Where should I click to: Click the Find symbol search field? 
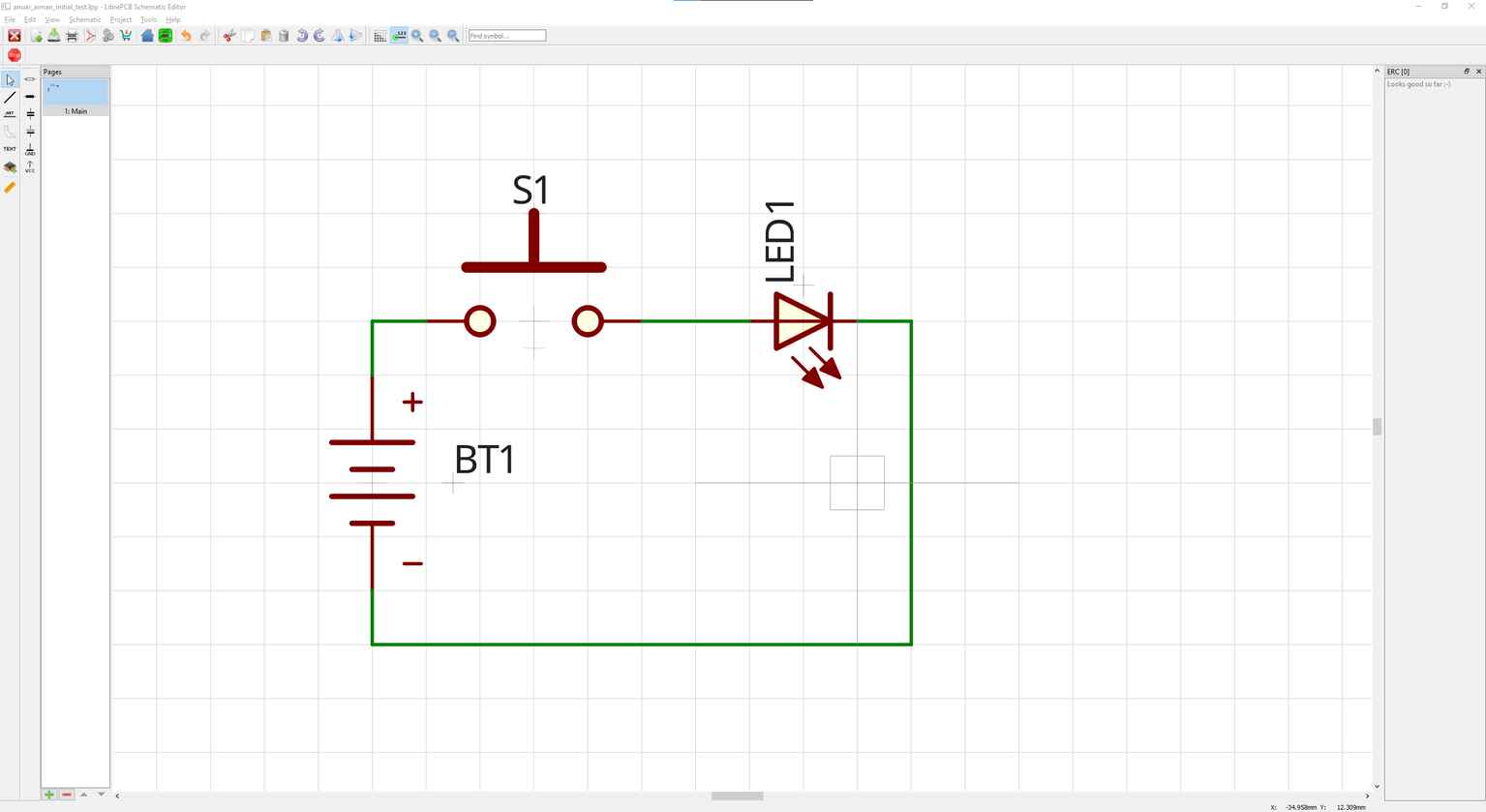[507, 36]
